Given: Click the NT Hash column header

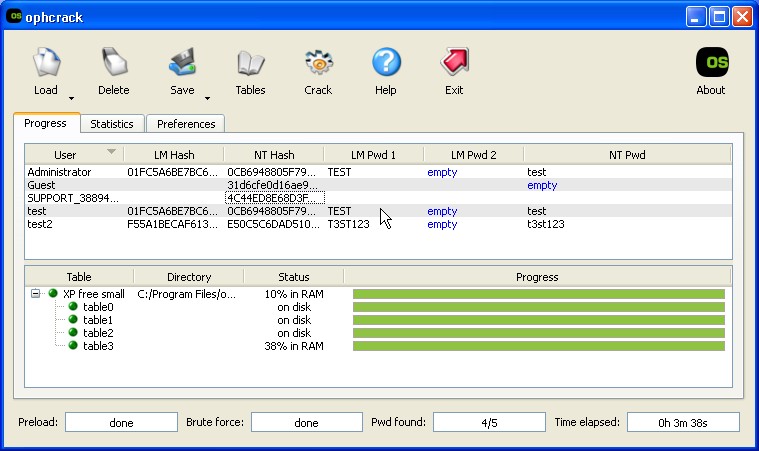Looking at the screenshot, I should point(274,155).
